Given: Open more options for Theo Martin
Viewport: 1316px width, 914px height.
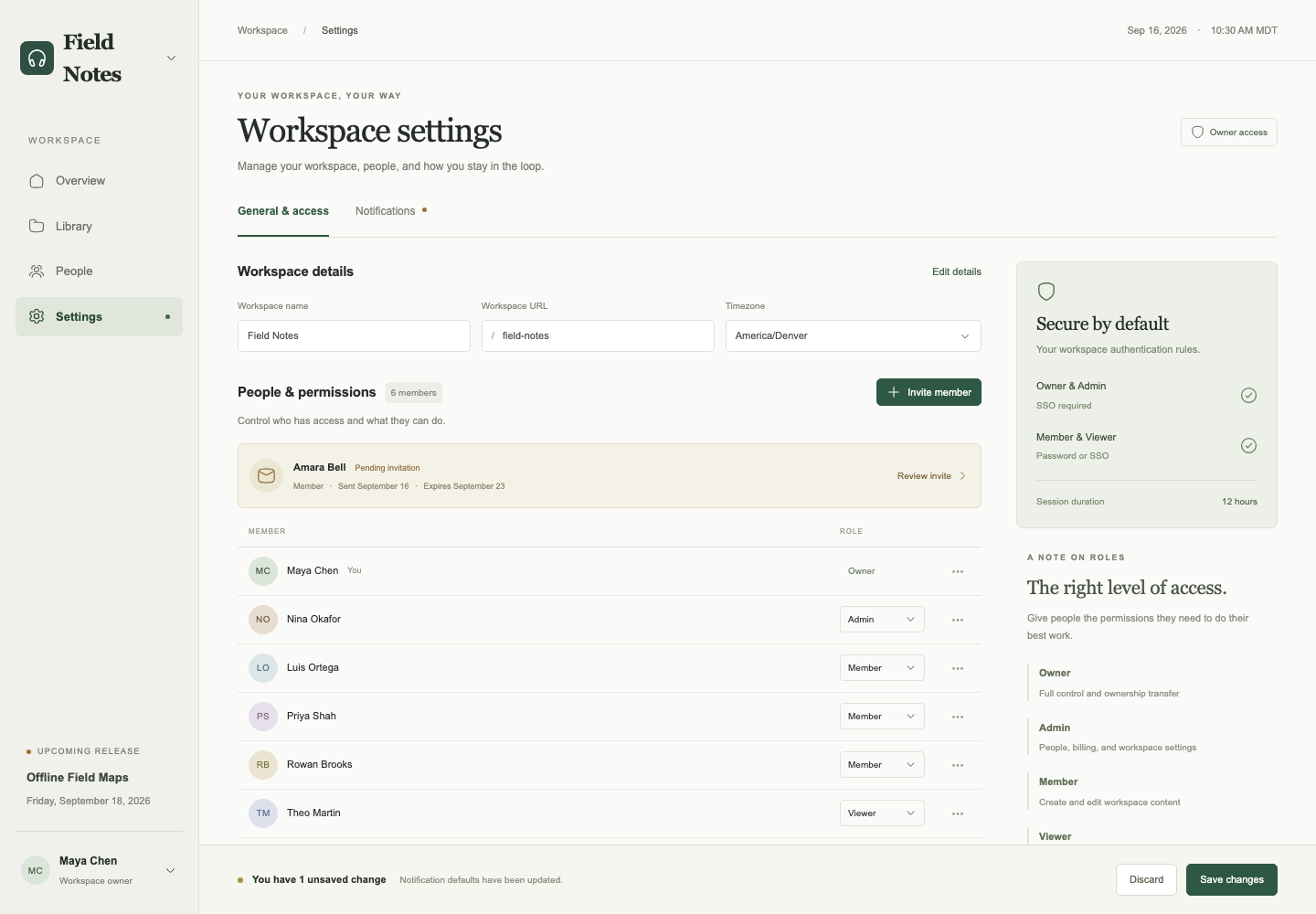Looking at the screenshot, I should pyautogui.click(x=958, y=813).
